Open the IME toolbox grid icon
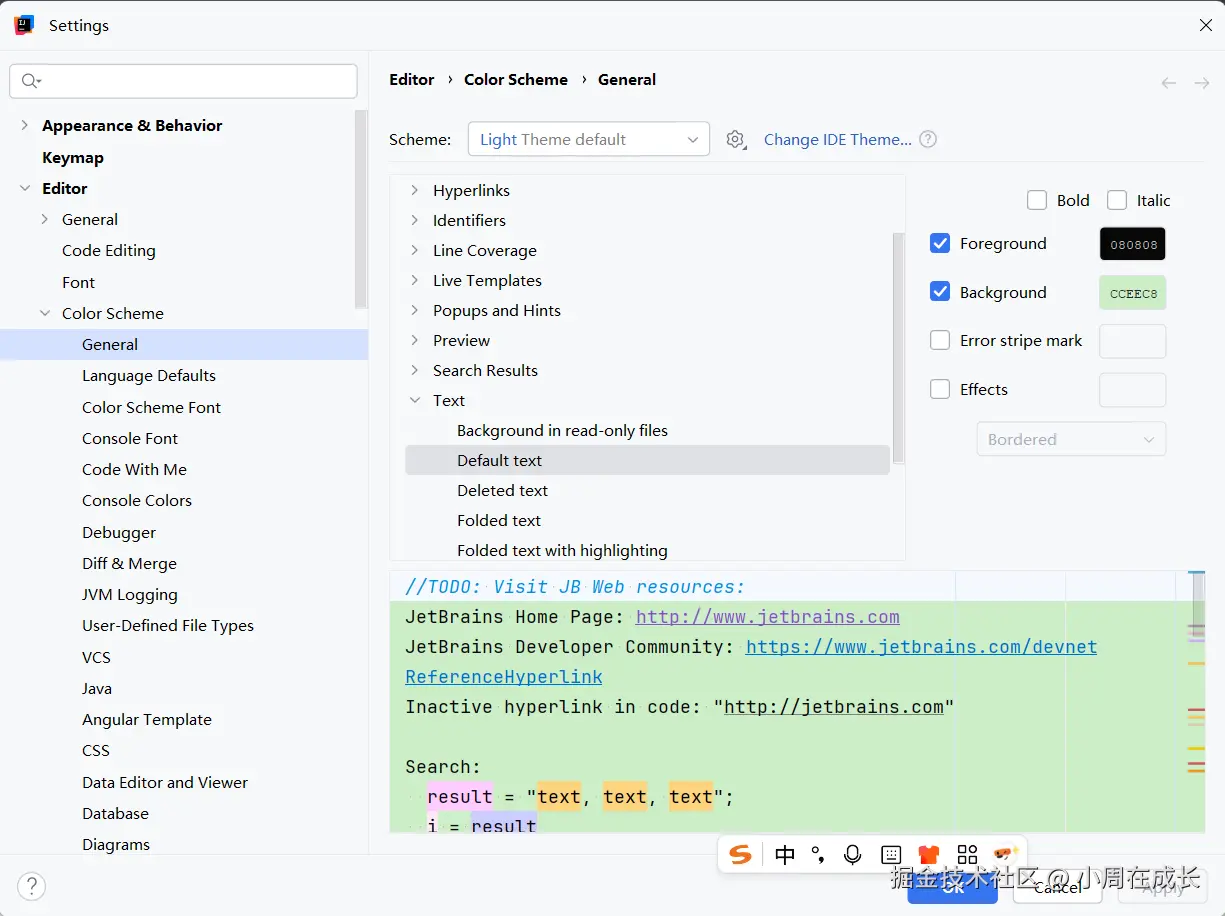Image resolution: width=1225 pixels, height=916 pixels. [967, 854]
